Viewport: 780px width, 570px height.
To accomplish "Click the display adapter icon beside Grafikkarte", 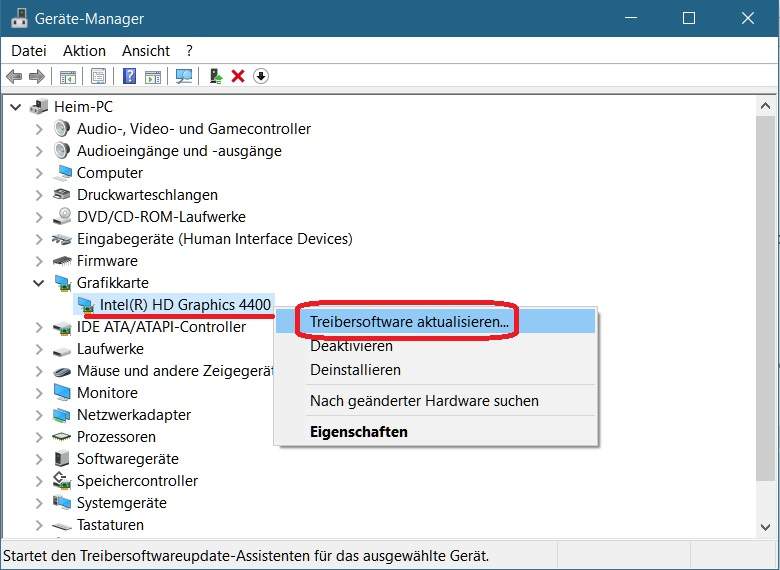I will pos(62,283).
